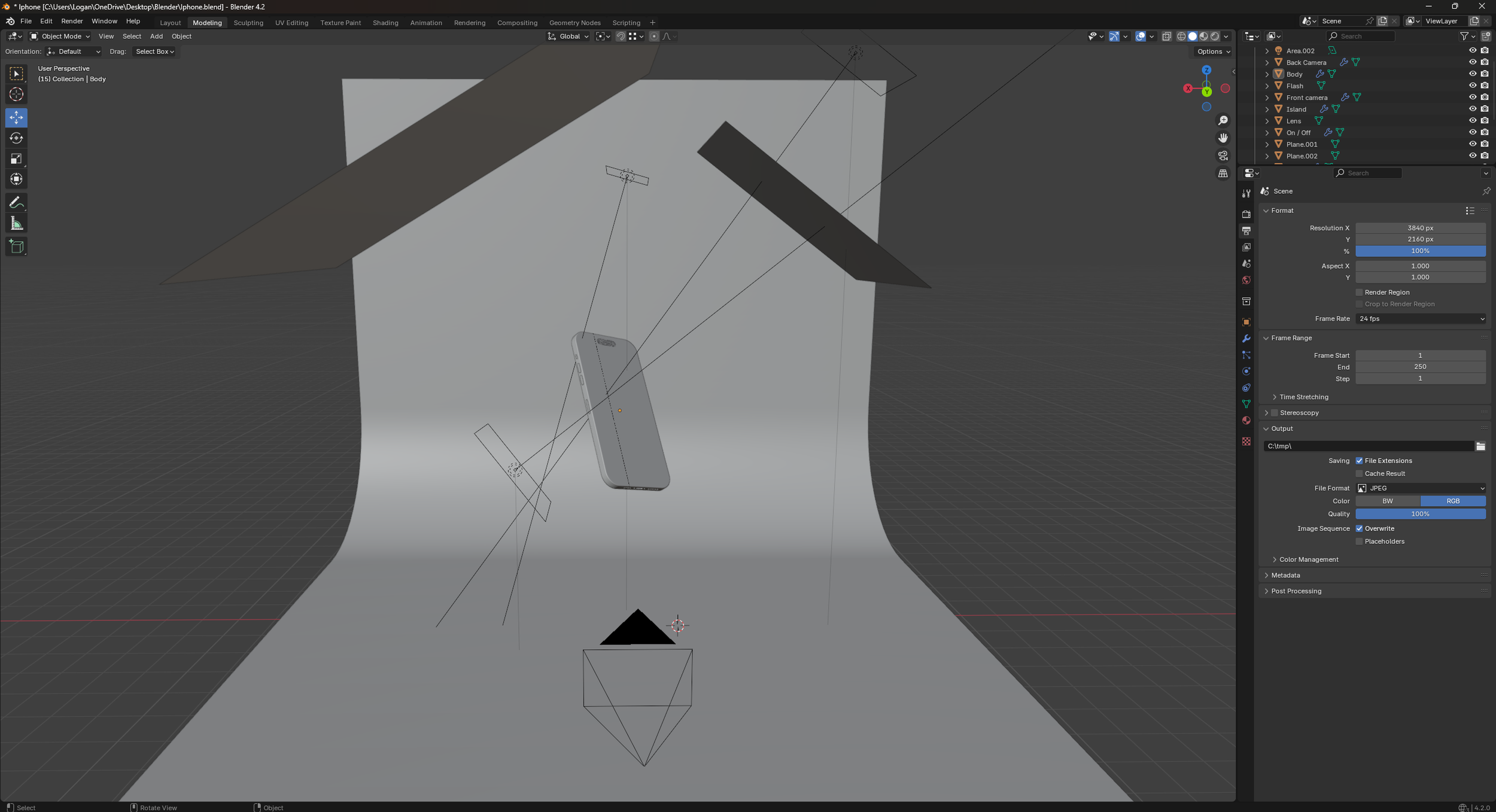Toggle camera view in viewport

1223,156
